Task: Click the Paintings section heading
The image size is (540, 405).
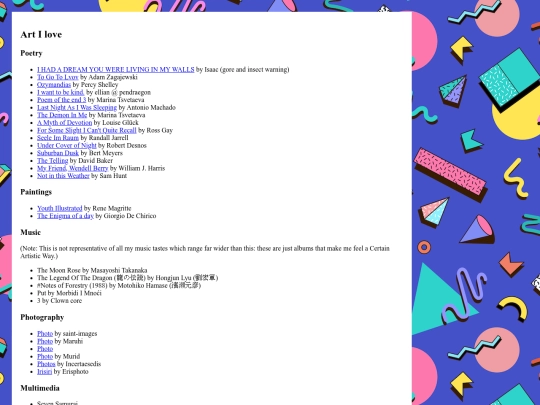Action: point(36,192)
